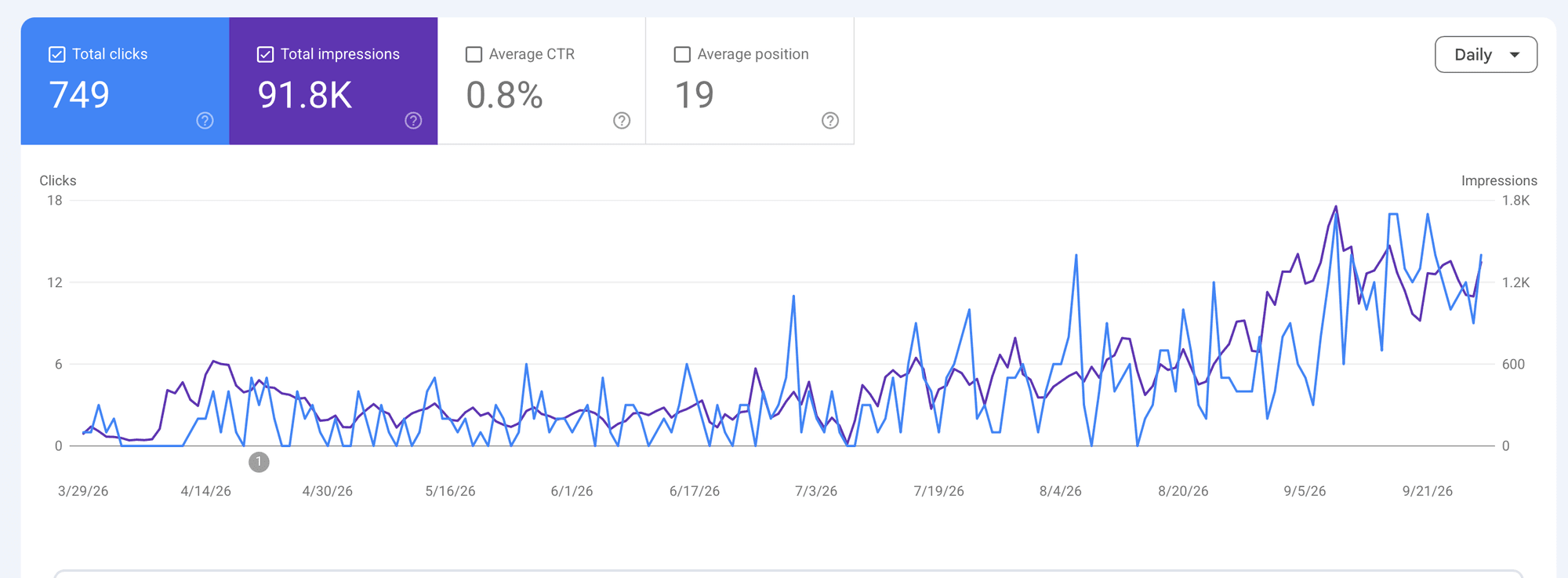
Task: Click the Impressions axis label
Action: pos(1499,180)
